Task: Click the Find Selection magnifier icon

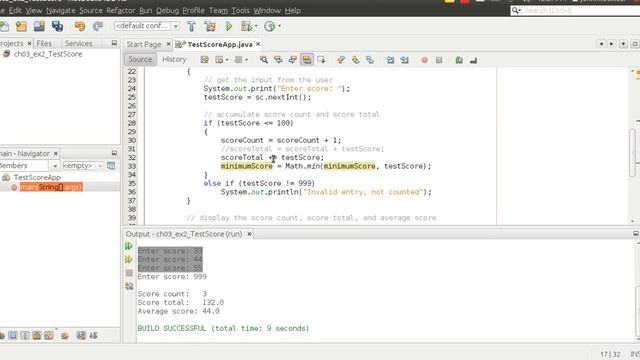Action: [x=264, y=60]
